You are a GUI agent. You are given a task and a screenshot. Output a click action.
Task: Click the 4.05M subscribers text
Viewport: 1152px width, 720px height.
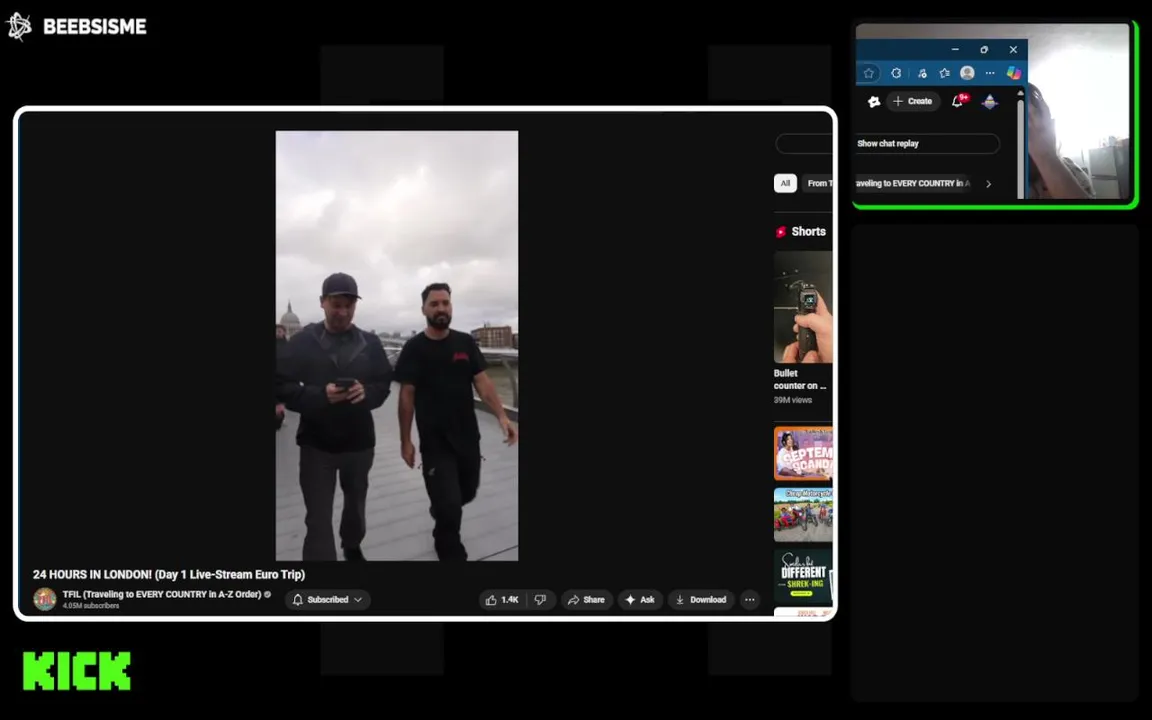(90, 606)
